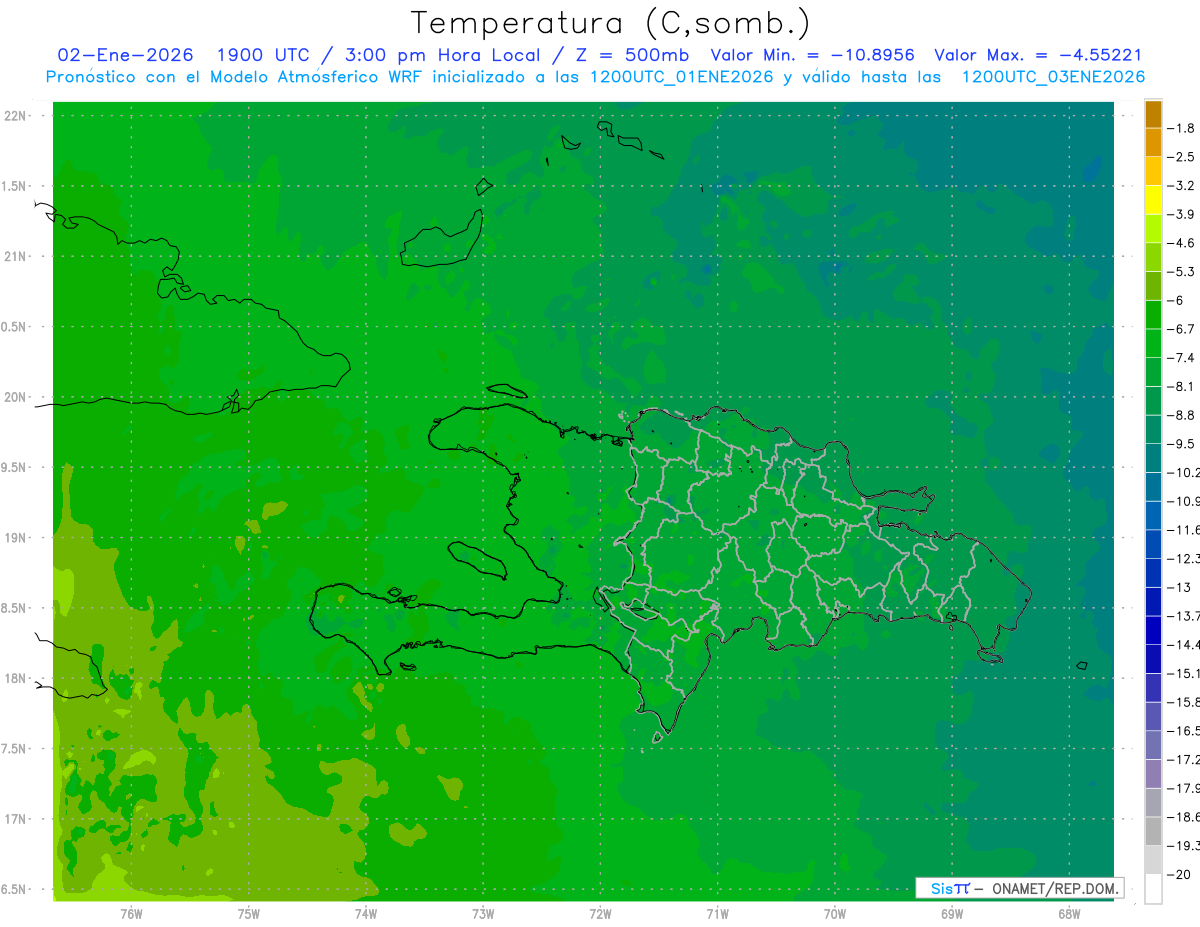
Task: Click the "Valor Min. = -10.8956" text
Action: pyautogui.click(x=812, y=55)
